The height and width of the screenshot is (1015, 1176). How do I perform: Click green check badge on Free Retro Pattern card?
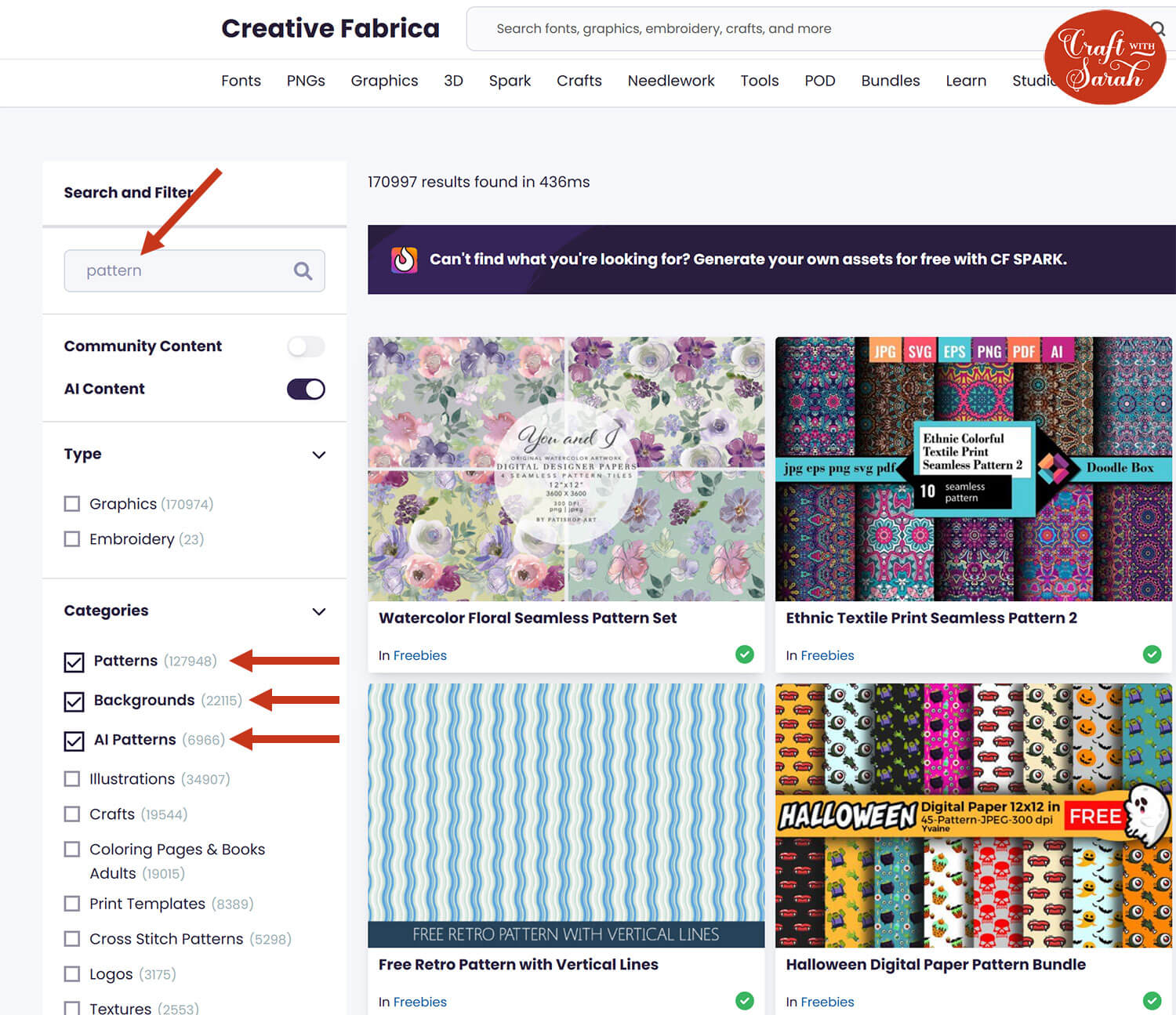point(745,1000)
